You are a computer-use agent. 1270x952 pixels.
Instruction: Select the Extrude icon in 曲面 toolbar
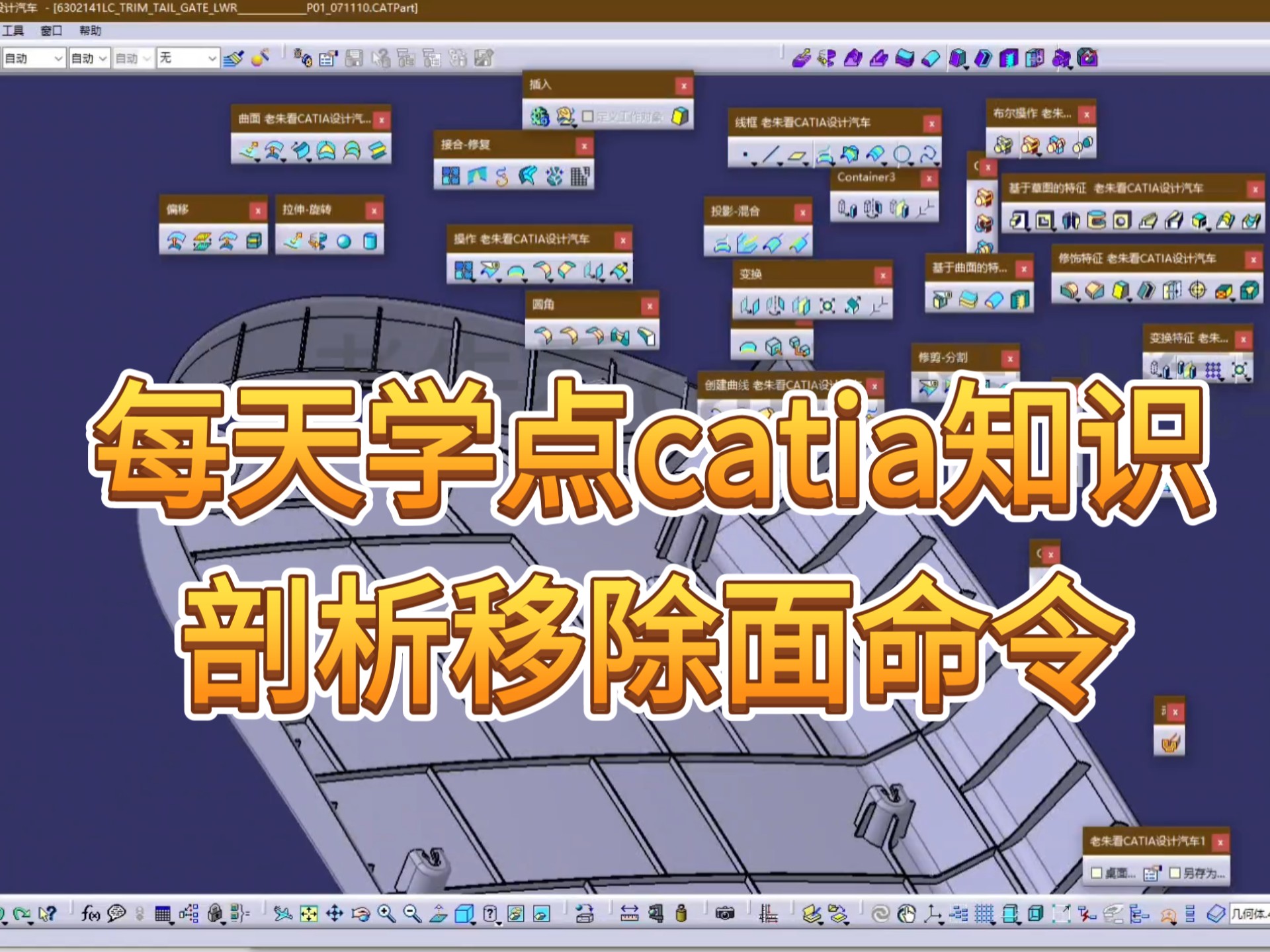click(249, 151)
